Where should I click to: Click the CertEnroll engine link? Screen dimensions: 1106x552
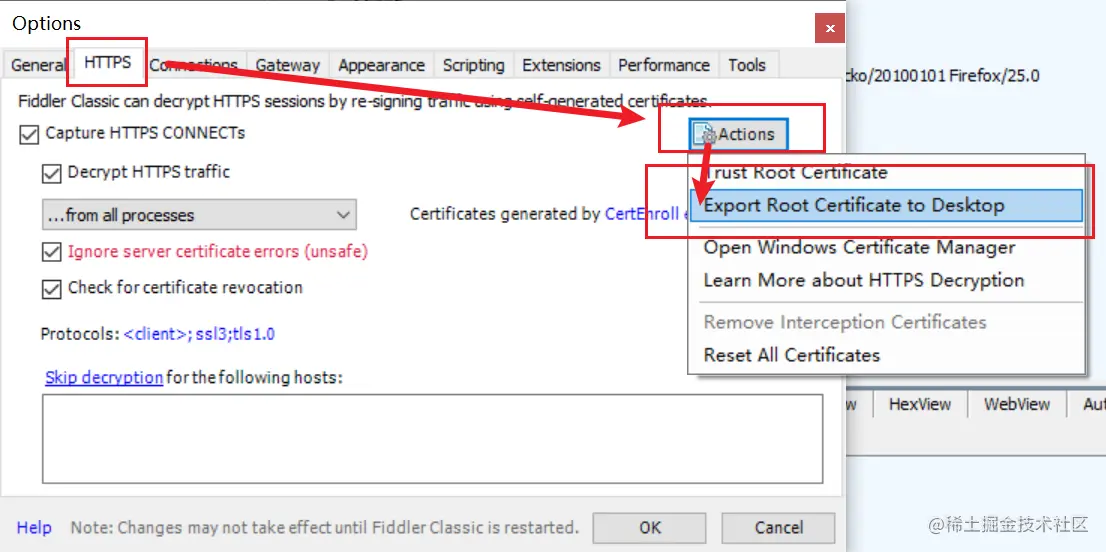[647, 214]
